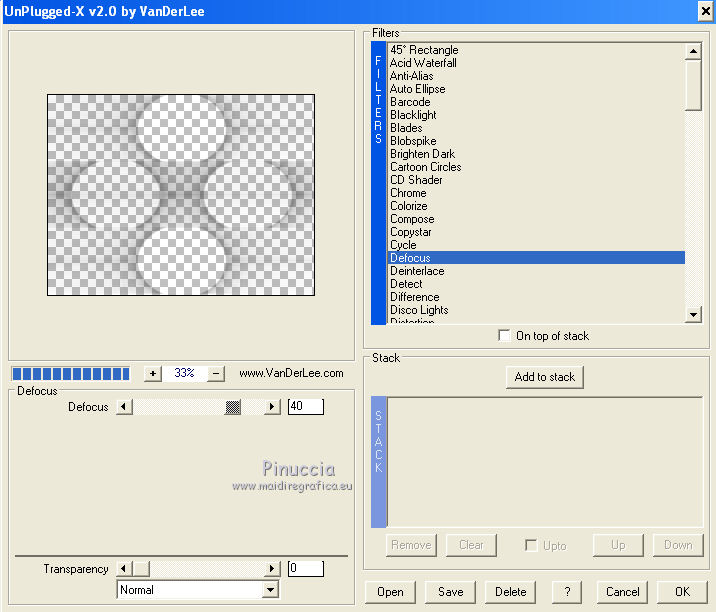The height and width of the screenshot is (612, 716).
Task: Click the Save button
Action: click(x=450, y=592)
